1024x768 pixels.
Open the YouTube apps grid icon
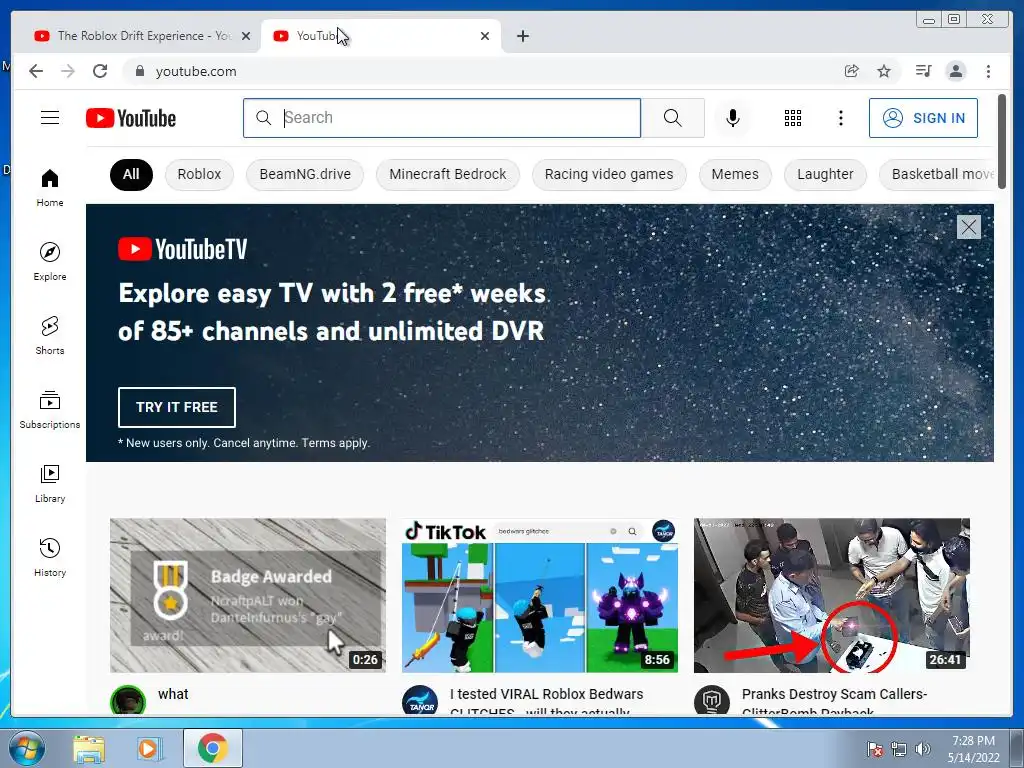coord(793,118)
